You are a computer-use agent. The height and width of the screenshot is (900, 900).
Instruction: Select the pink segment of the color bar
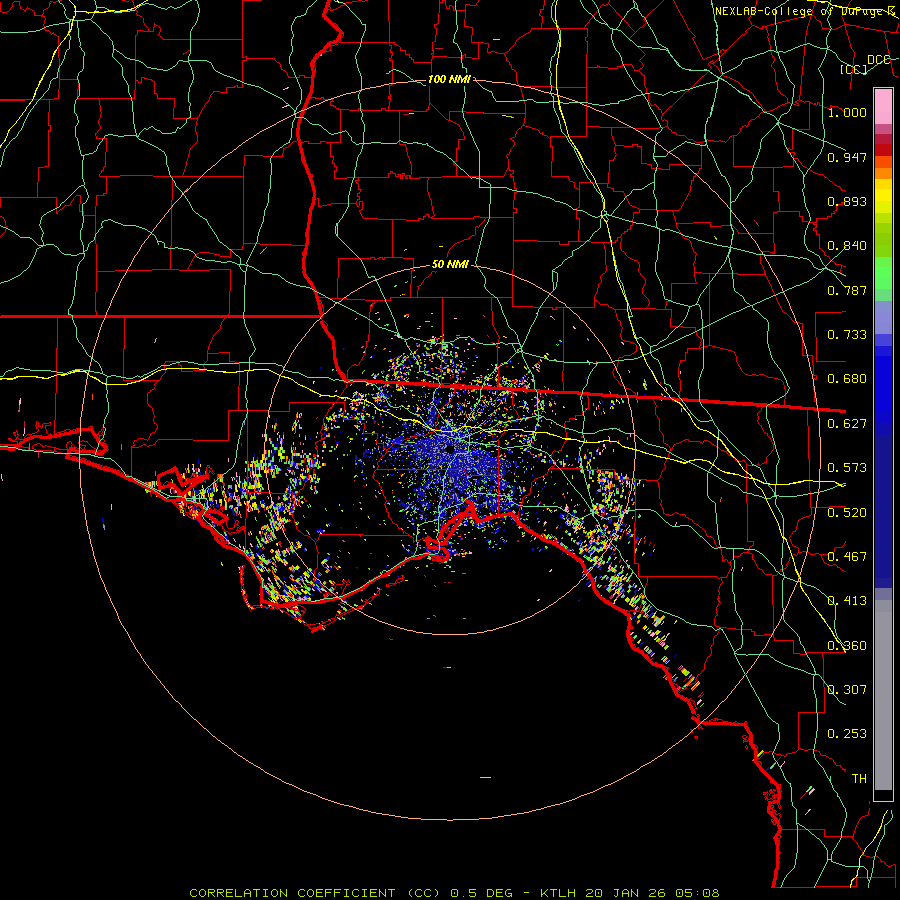pyautogui.click(x=883, y=106)
